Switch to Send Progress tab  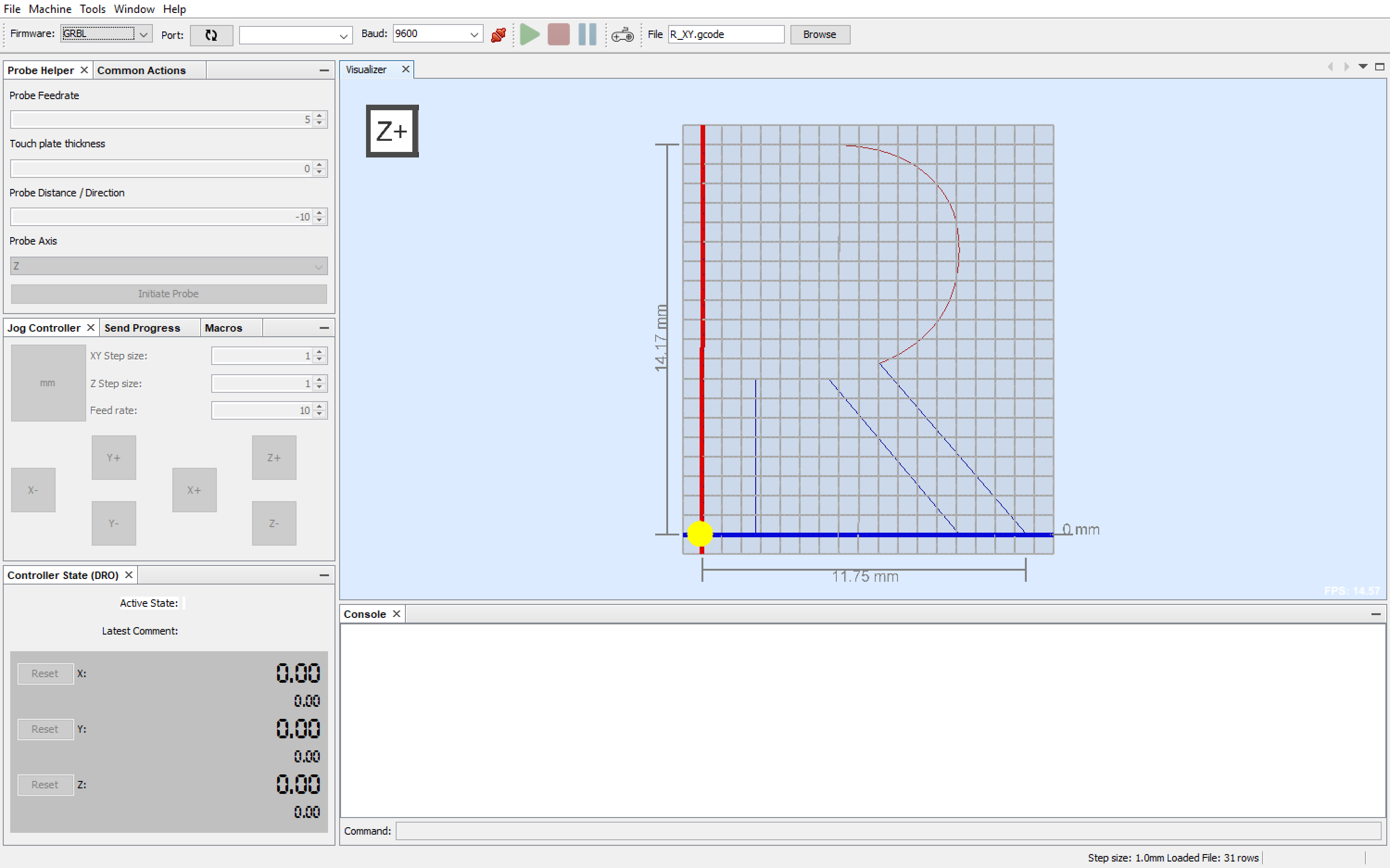point(142,328)
